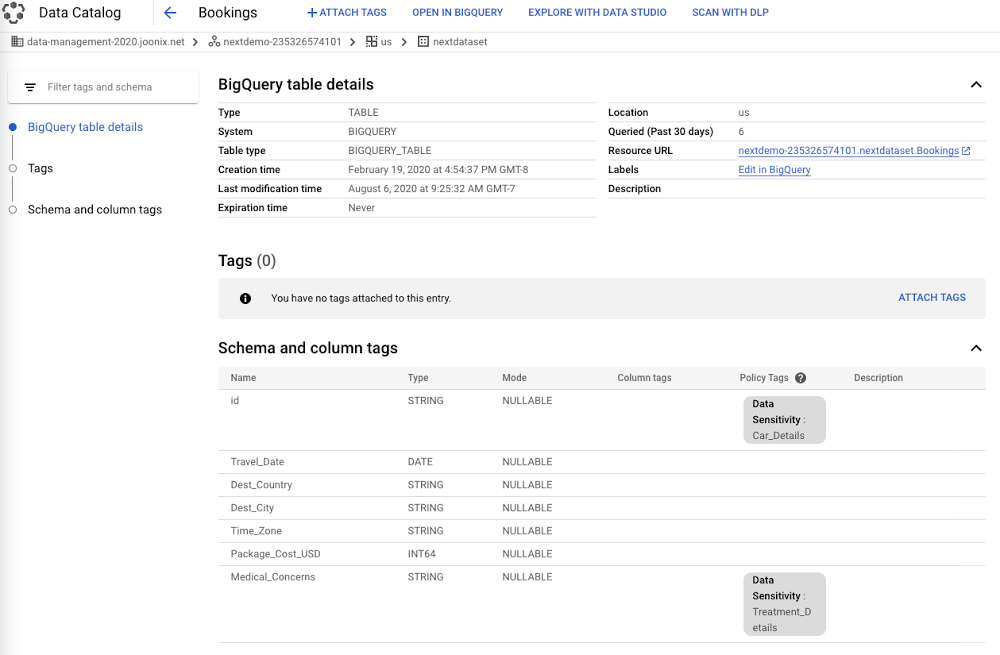Click the BIGQUERY system value
Screen dimensions: 1000x655
coord(372,132)
